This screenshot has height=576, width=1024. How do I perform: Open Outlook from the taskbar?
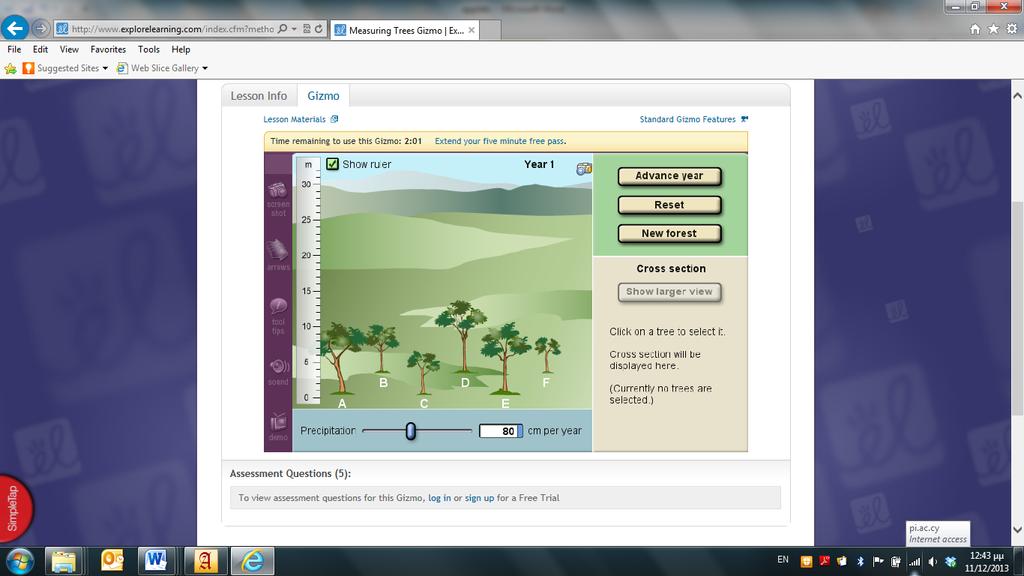(112, 562)
